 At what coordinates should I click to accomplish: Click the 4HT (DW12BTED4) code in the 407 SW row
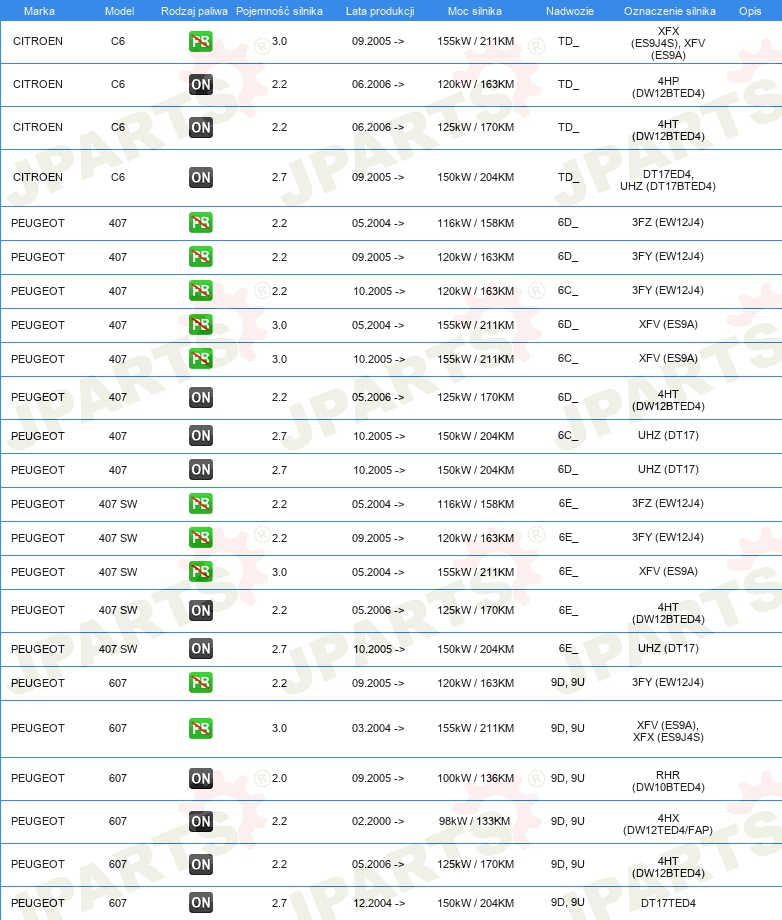[668, 613]
